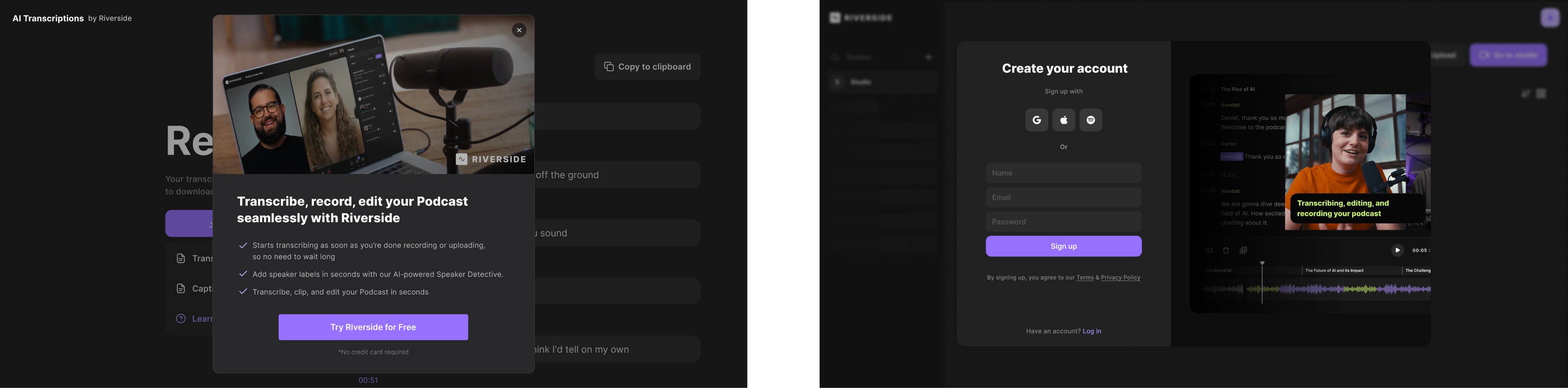Follow the Log in link
This screenshot has height=389, width=1568.
tap(1091, 331)
